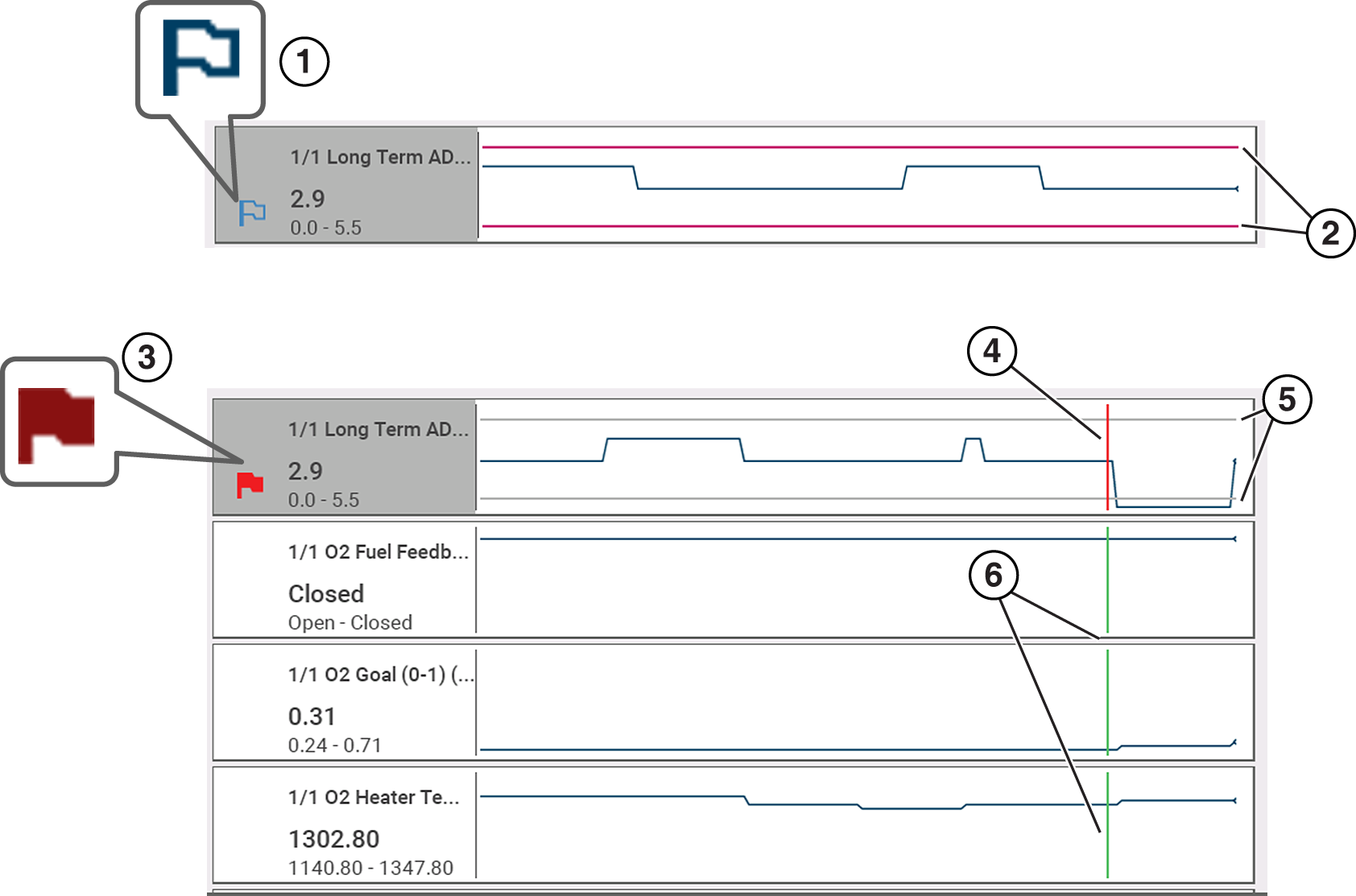Screen dimensions: 1356x896
Task: Click callout number 2 circle
Action: click(1329, 233)
